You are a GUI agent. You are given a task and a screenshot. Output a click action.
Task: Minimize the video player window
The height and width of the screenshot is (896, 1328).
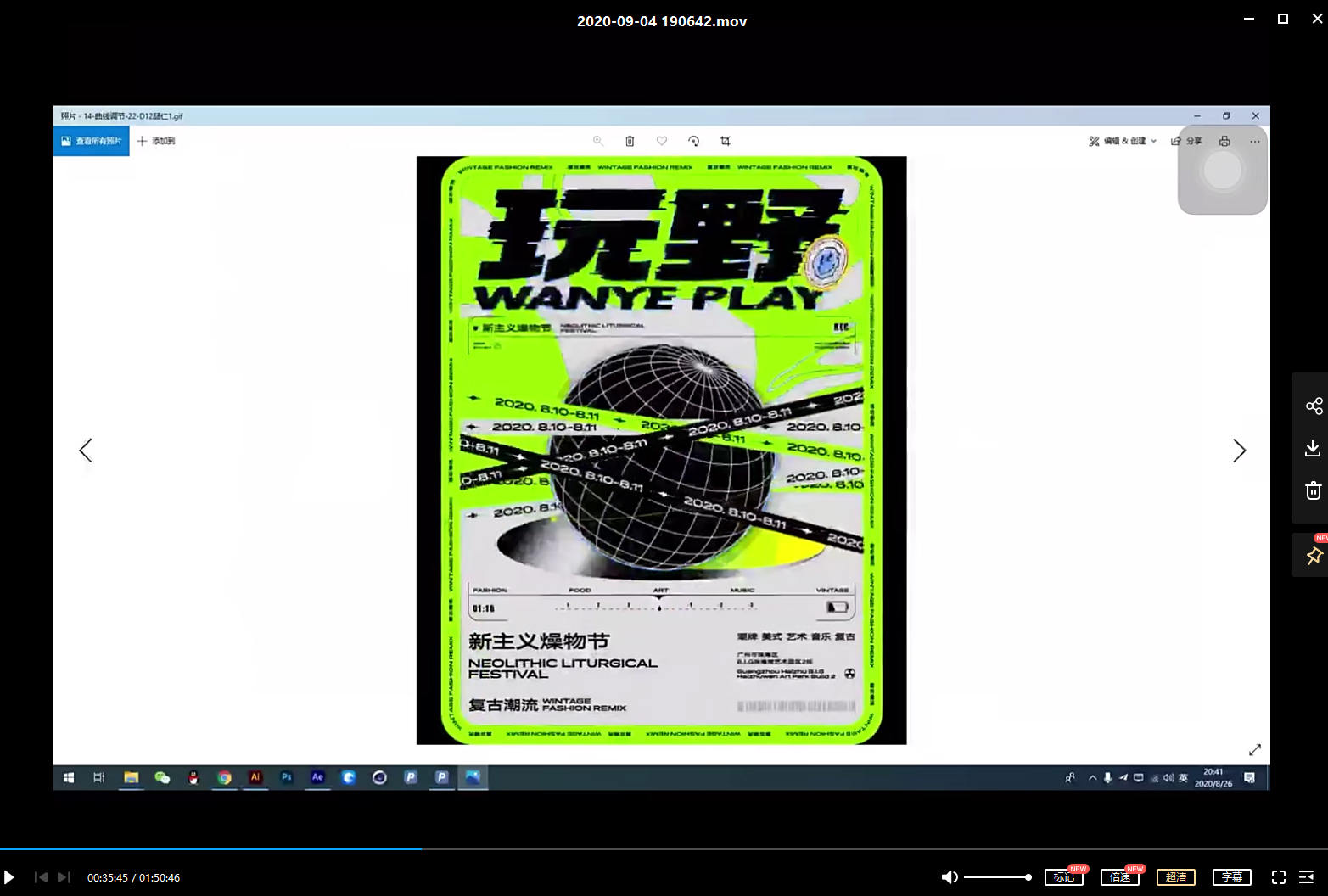pyautogui.click(x=1248, y=19)
